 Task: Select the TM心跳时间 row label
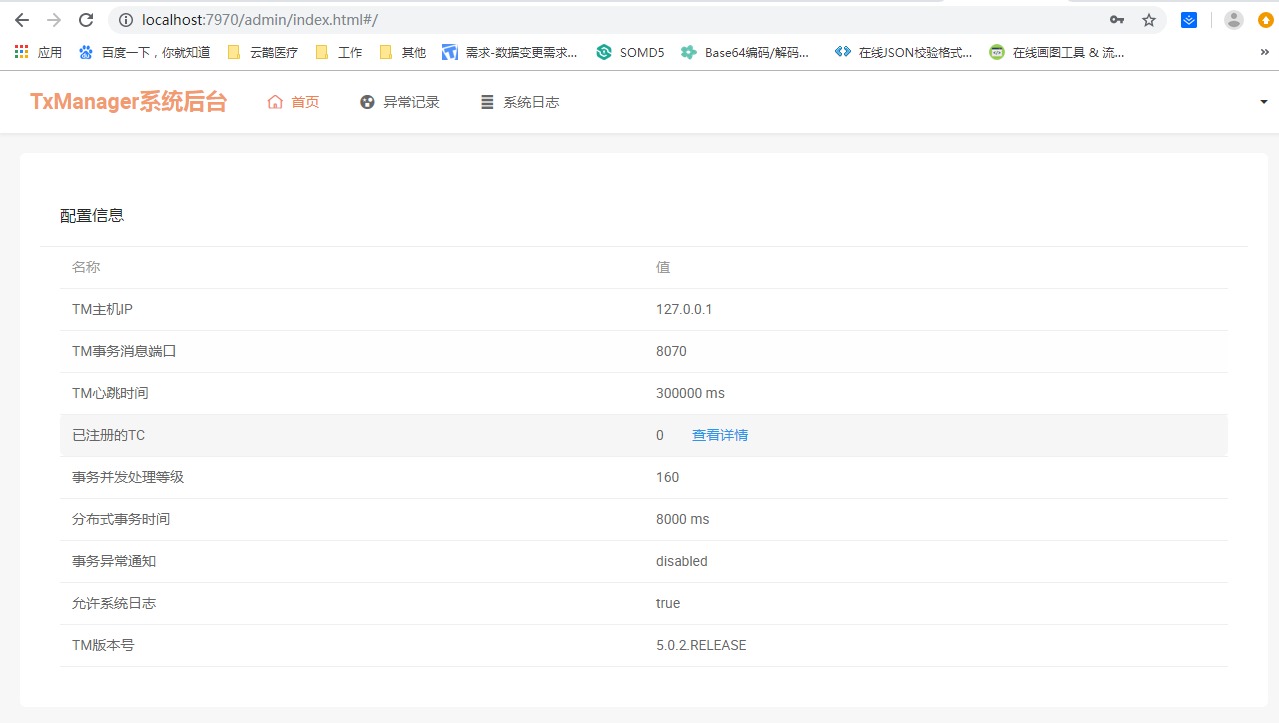[110, 393]
